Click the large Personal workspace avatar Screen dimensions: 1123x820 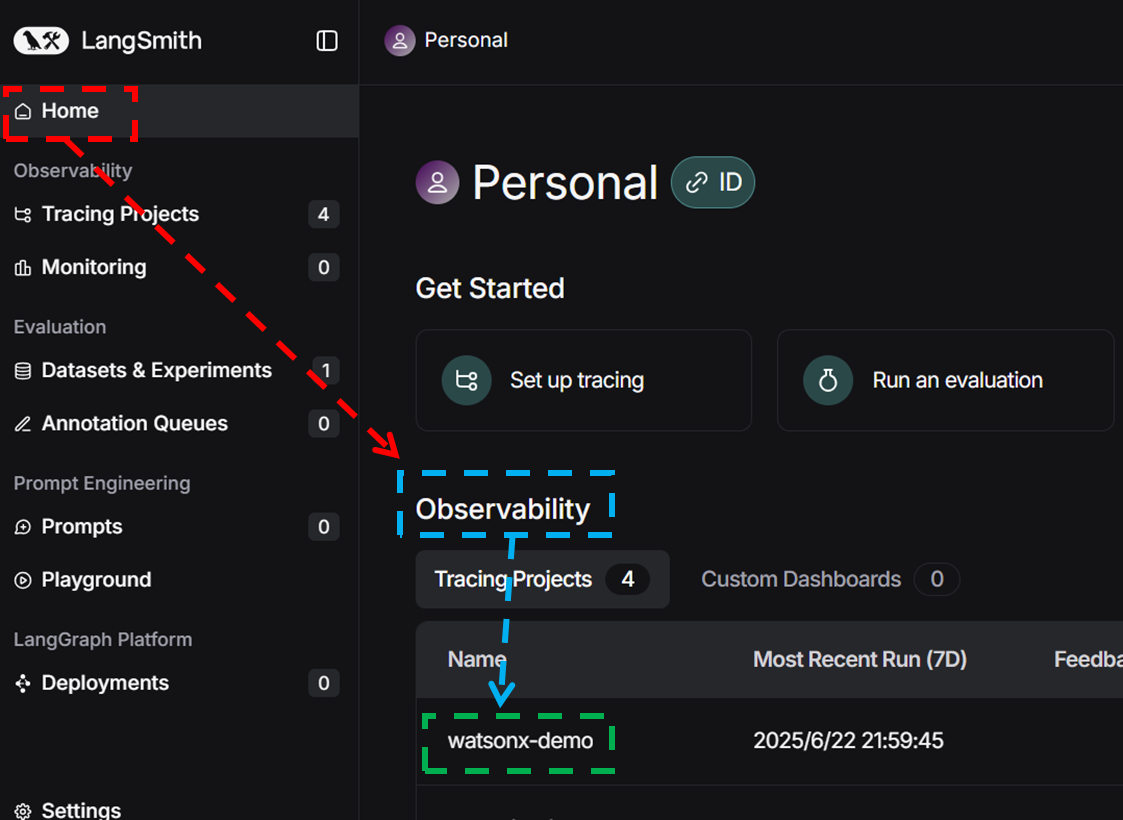[x=438, y=183]
